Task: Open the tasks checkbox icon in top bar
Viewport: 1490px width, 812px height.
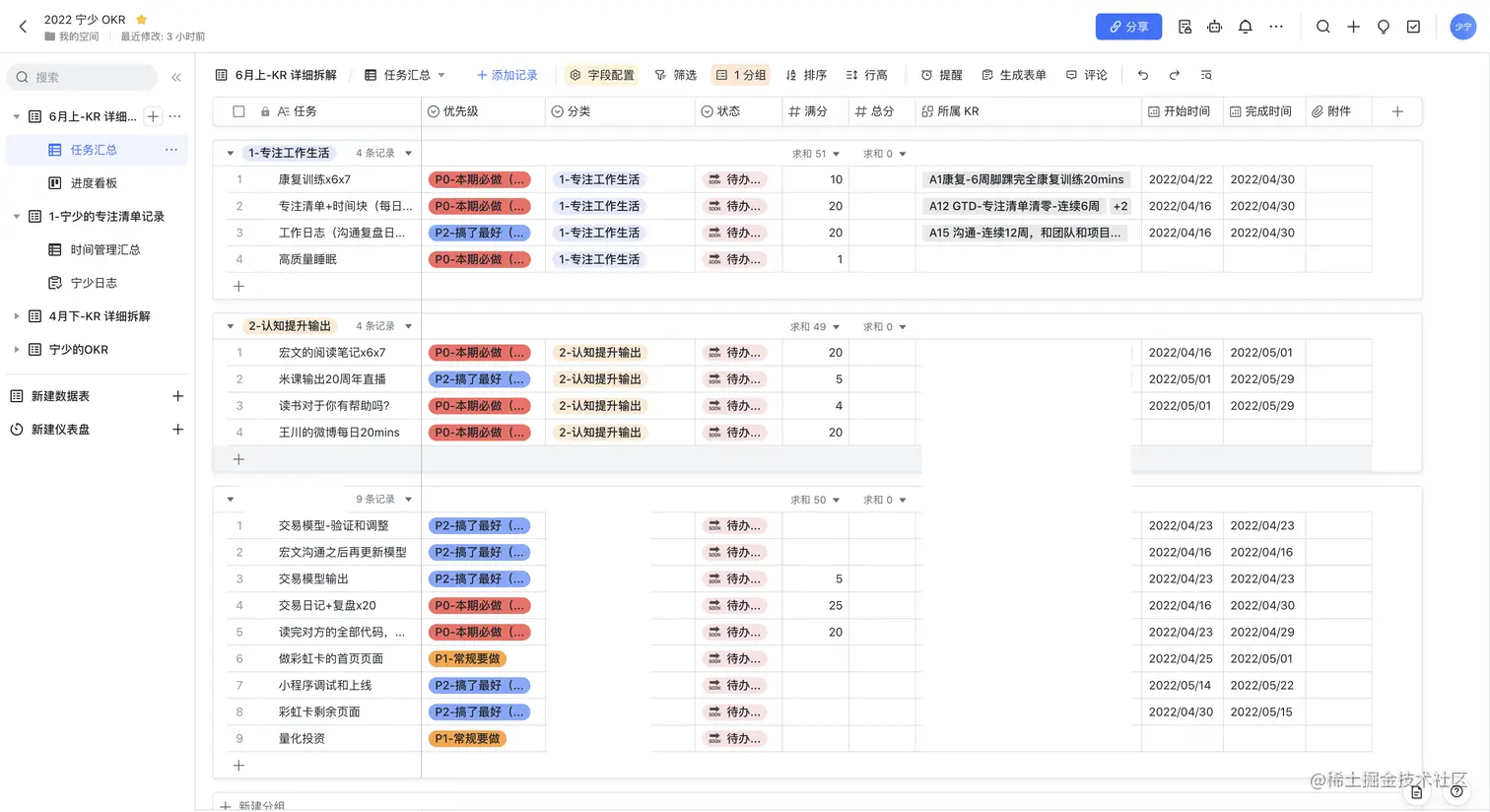Action: [1413, 27]
